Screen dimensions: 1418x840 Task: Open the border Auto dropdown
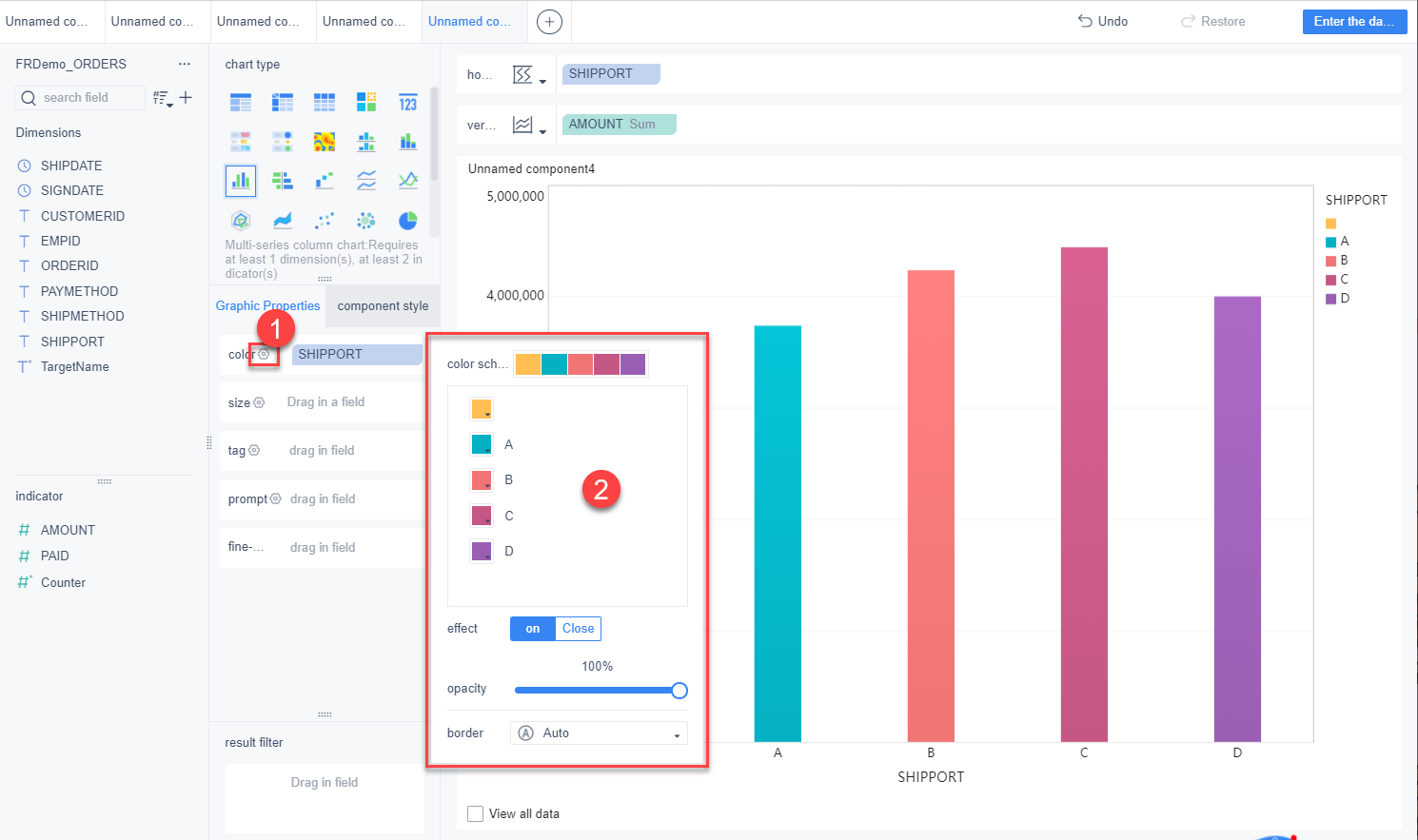click(599, 733)
